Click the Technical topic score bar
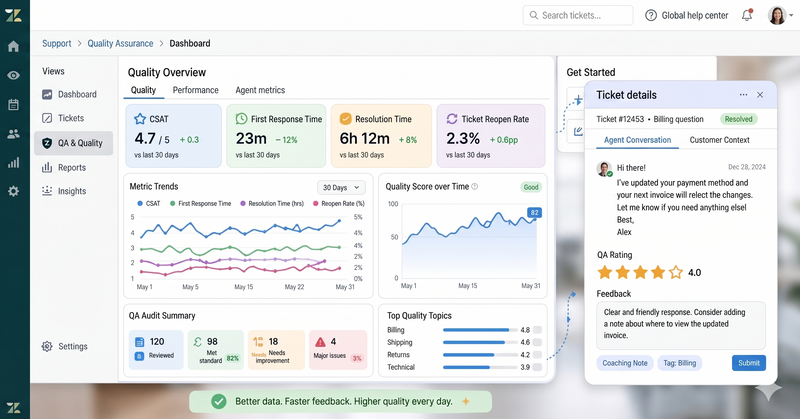The width and height of the screenshot is (800, 419). point(480,367)
